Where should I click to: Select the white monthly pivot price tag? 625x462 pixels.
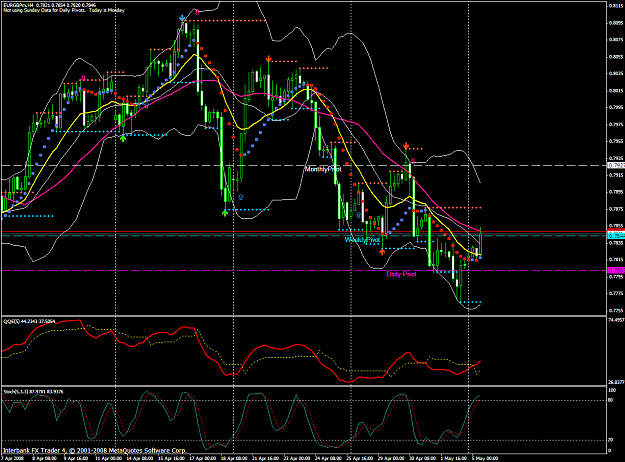pyautogui.click(x=616, y=165)
